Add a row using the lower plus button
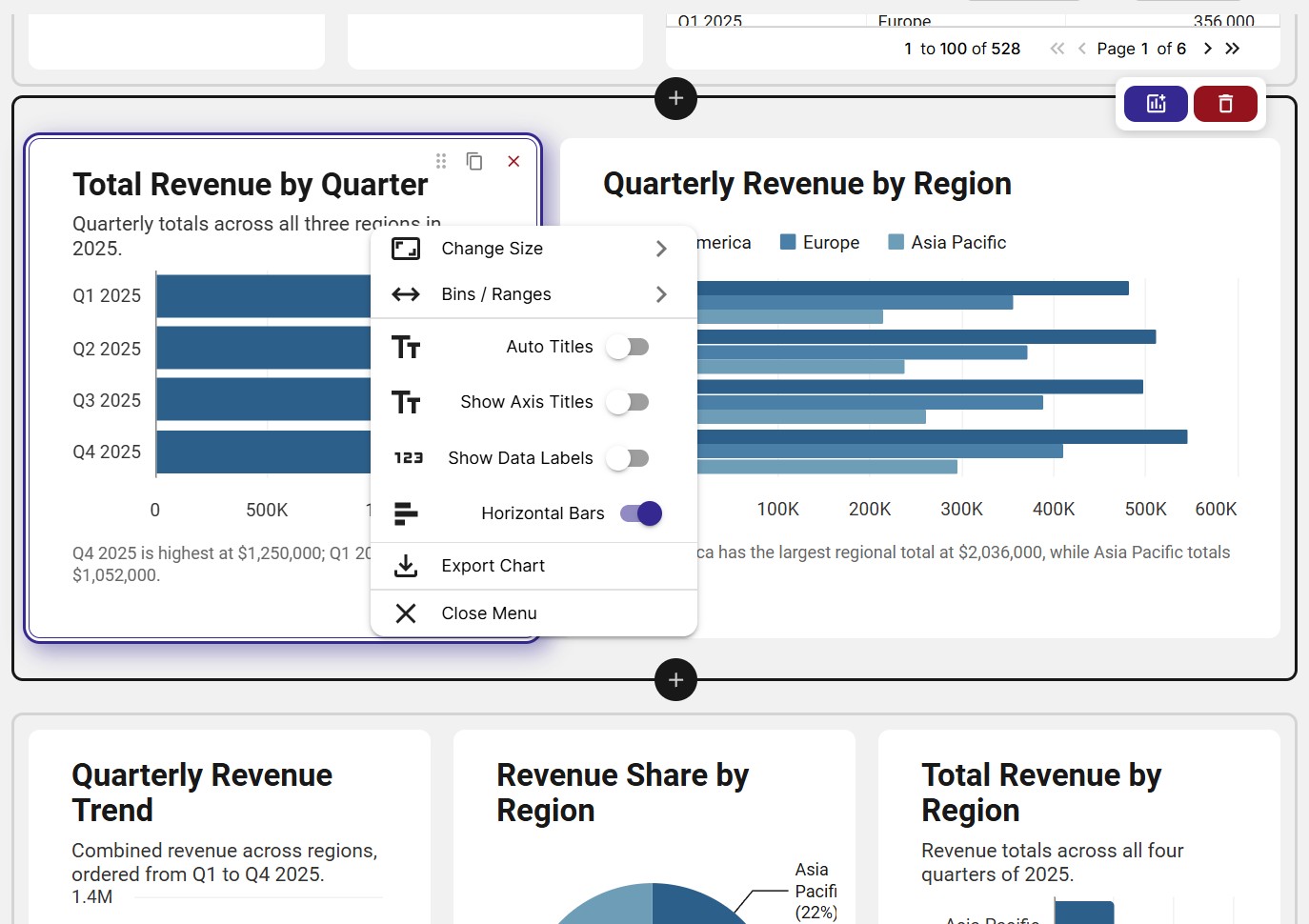 (675, 680)
